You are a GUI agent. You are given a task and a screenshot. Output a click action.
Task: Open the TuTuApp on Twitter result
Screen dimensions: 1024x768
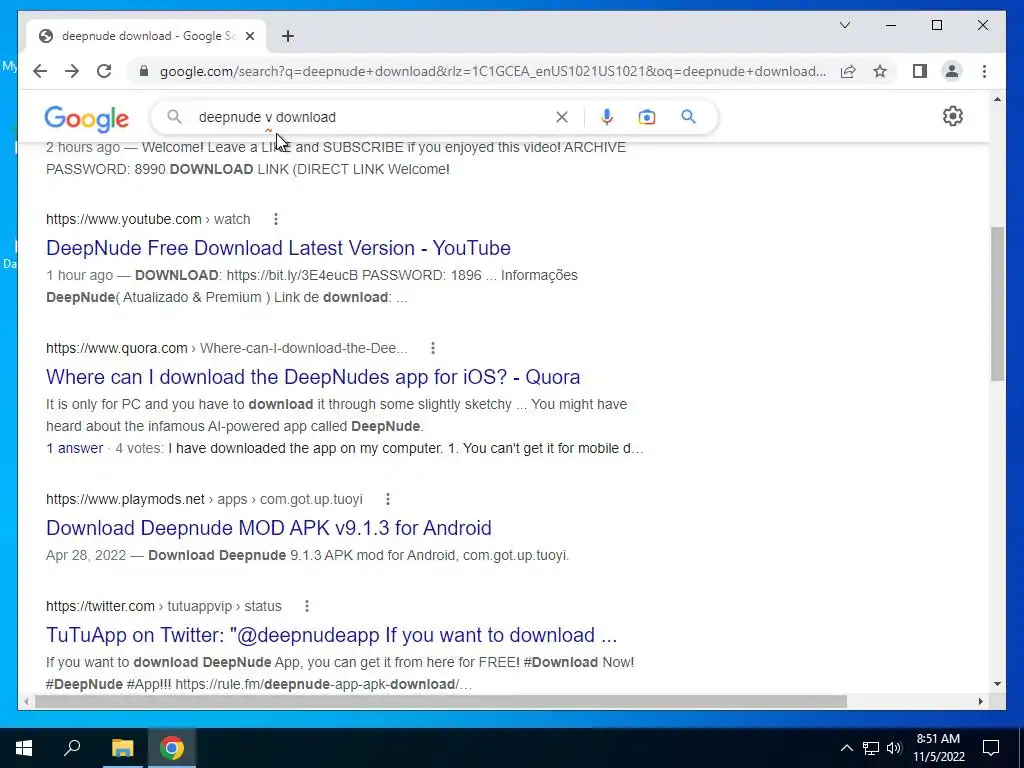click(331, 635)
